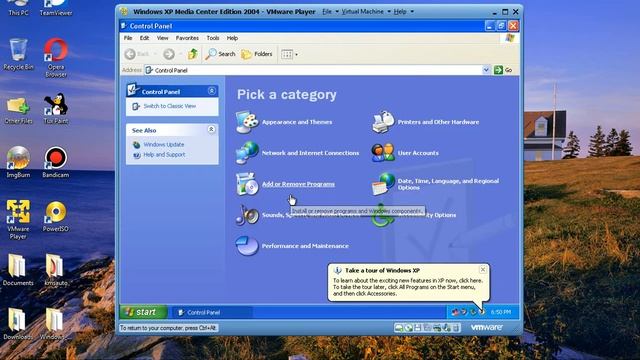The image size is (640, 360).
Task: Click the XP Start button
Action: pyautogui.click(x=143, y=312)
